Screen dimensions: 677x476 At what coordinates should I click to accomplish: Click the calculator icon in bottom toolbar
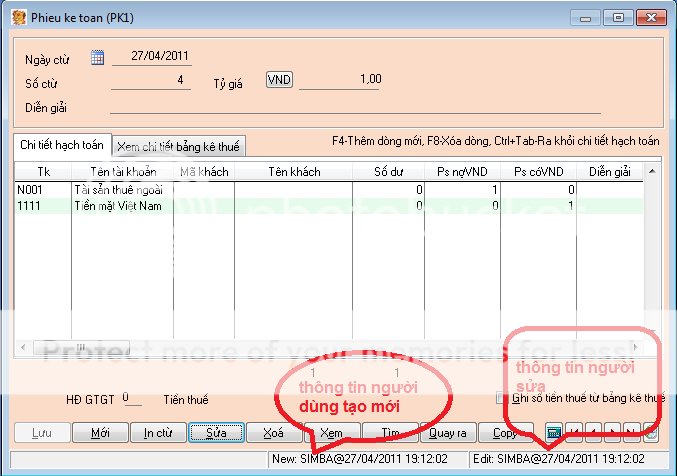pyautogui.click(x=553, y=433)
